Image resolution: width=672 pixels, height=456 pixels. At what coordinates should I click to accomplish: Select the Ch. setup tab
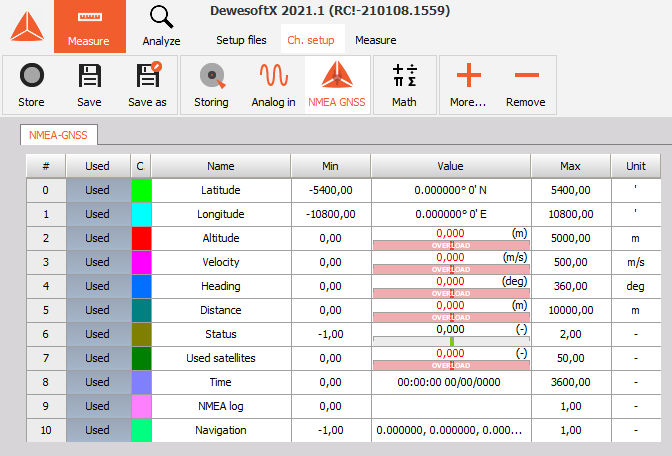pos(311,40)
